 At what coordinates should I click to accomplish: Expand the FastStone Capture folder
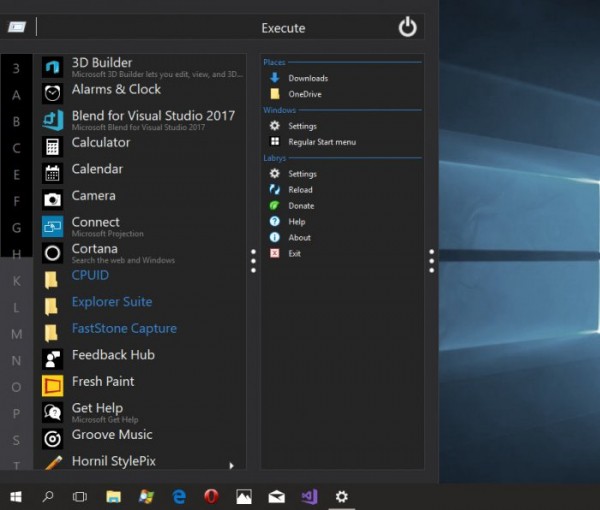click(x=51, y=333)
